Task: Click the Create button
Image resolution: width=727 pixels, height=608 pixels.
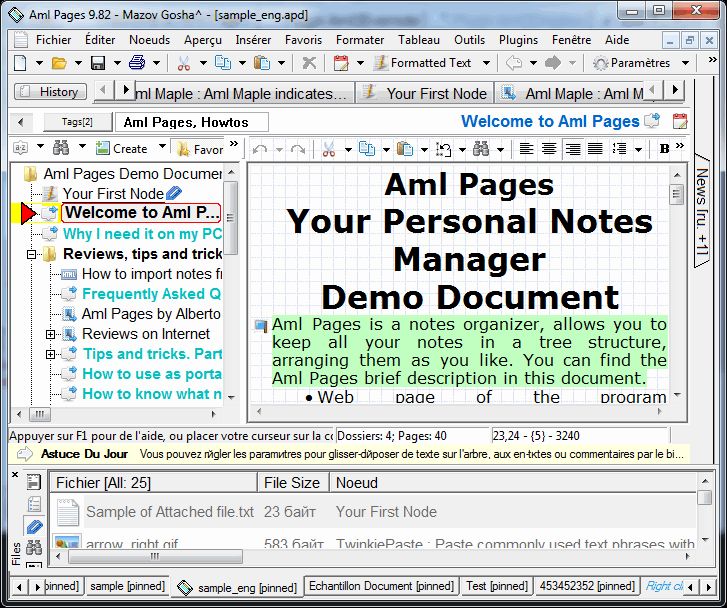Action: point(122,148)
